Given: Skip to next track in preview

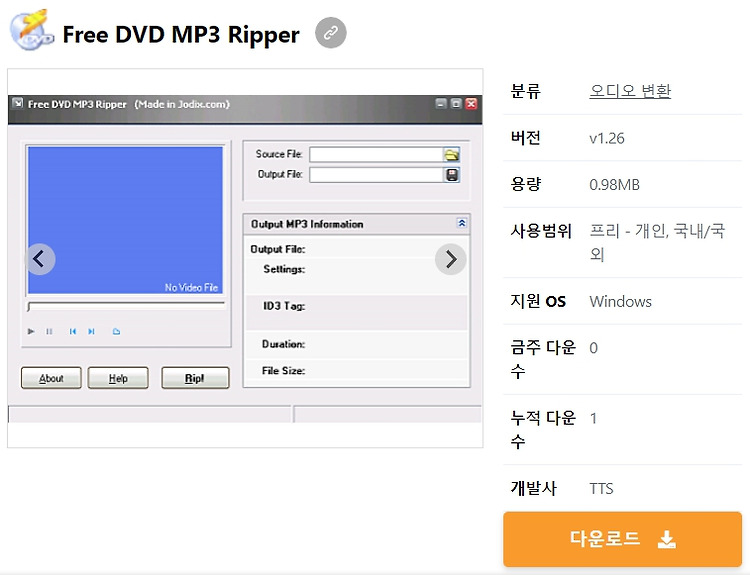Looking at the screenshot, I should pos(91,331).
